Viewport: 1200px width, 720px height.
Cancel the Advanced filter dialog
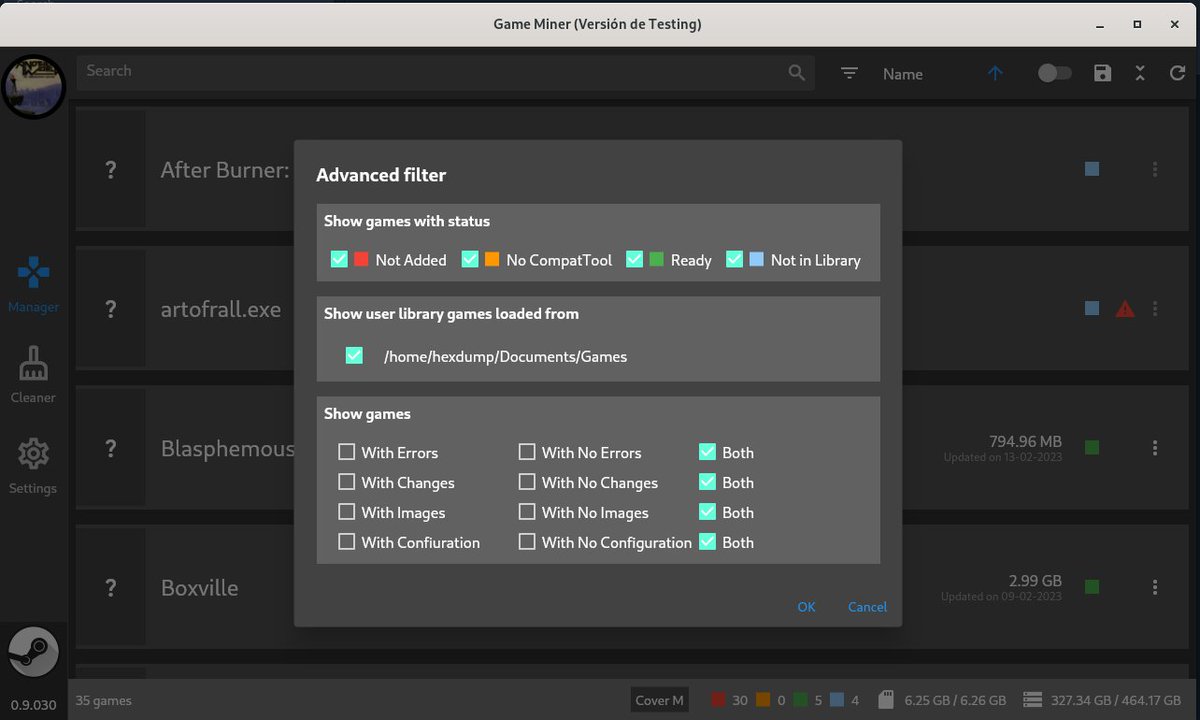(x=867, y=607)
